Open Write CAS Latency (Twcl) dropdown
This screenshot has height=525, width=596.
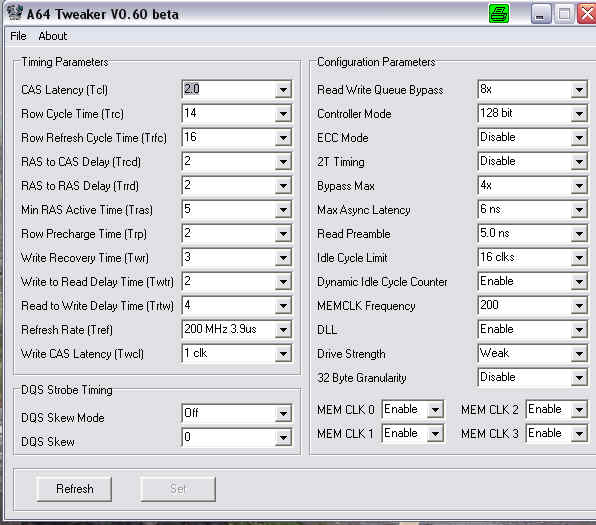click(283, 354)
